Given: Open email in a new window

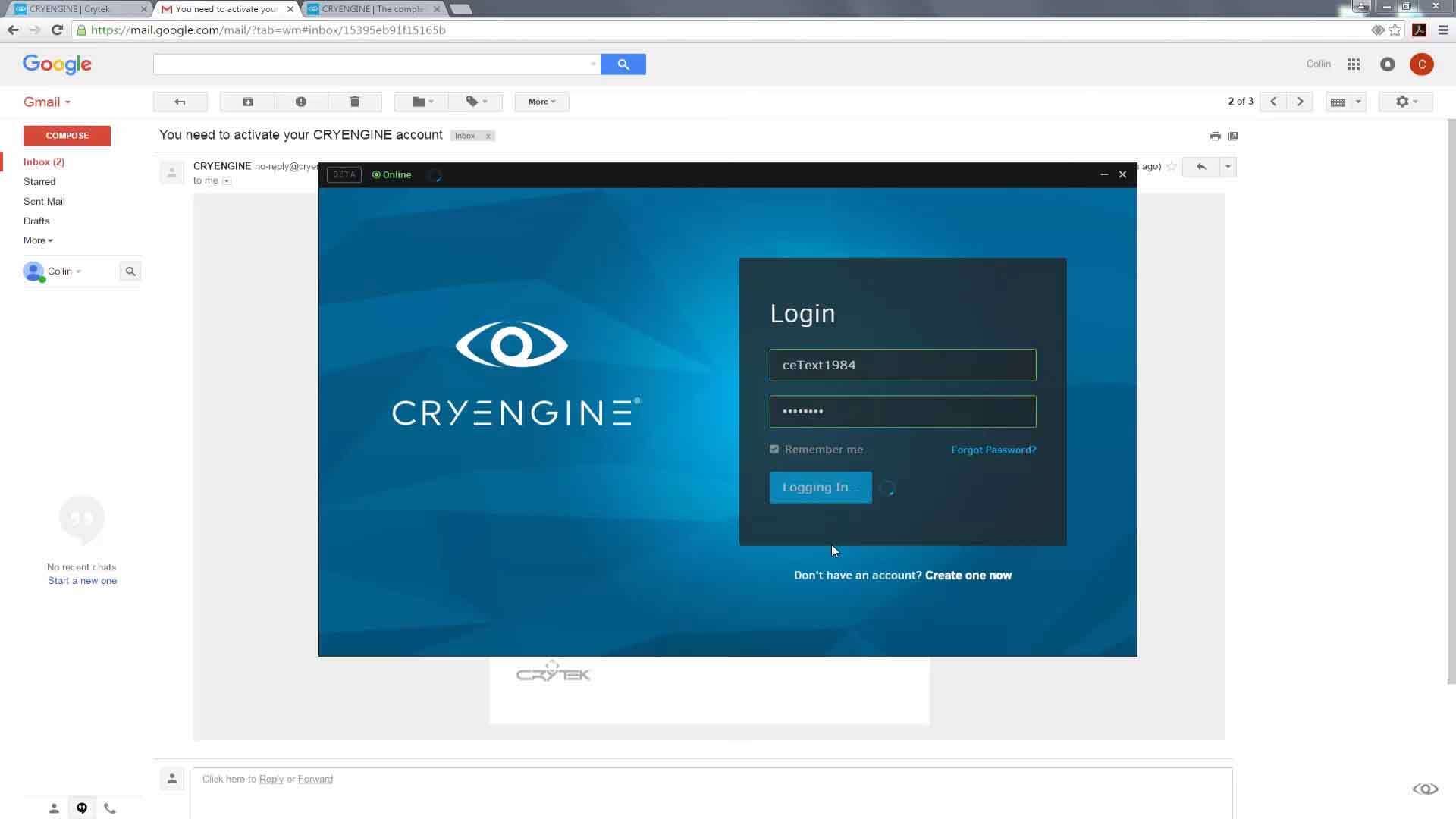Looking at the screenshot, I should click(x=1233, y=136).
